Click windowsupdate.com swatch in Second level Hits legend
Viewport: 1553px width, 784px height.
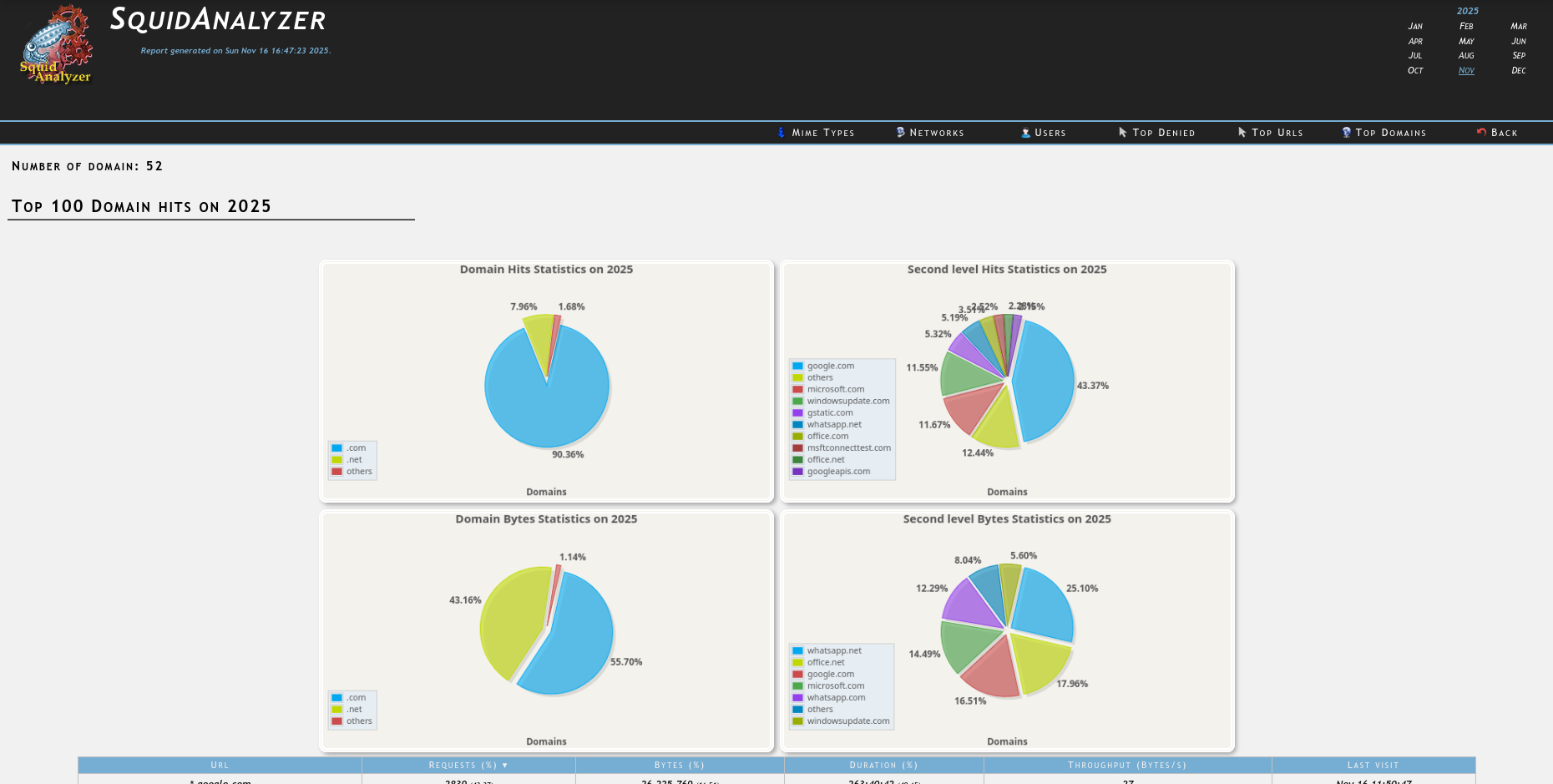point(798,402)
